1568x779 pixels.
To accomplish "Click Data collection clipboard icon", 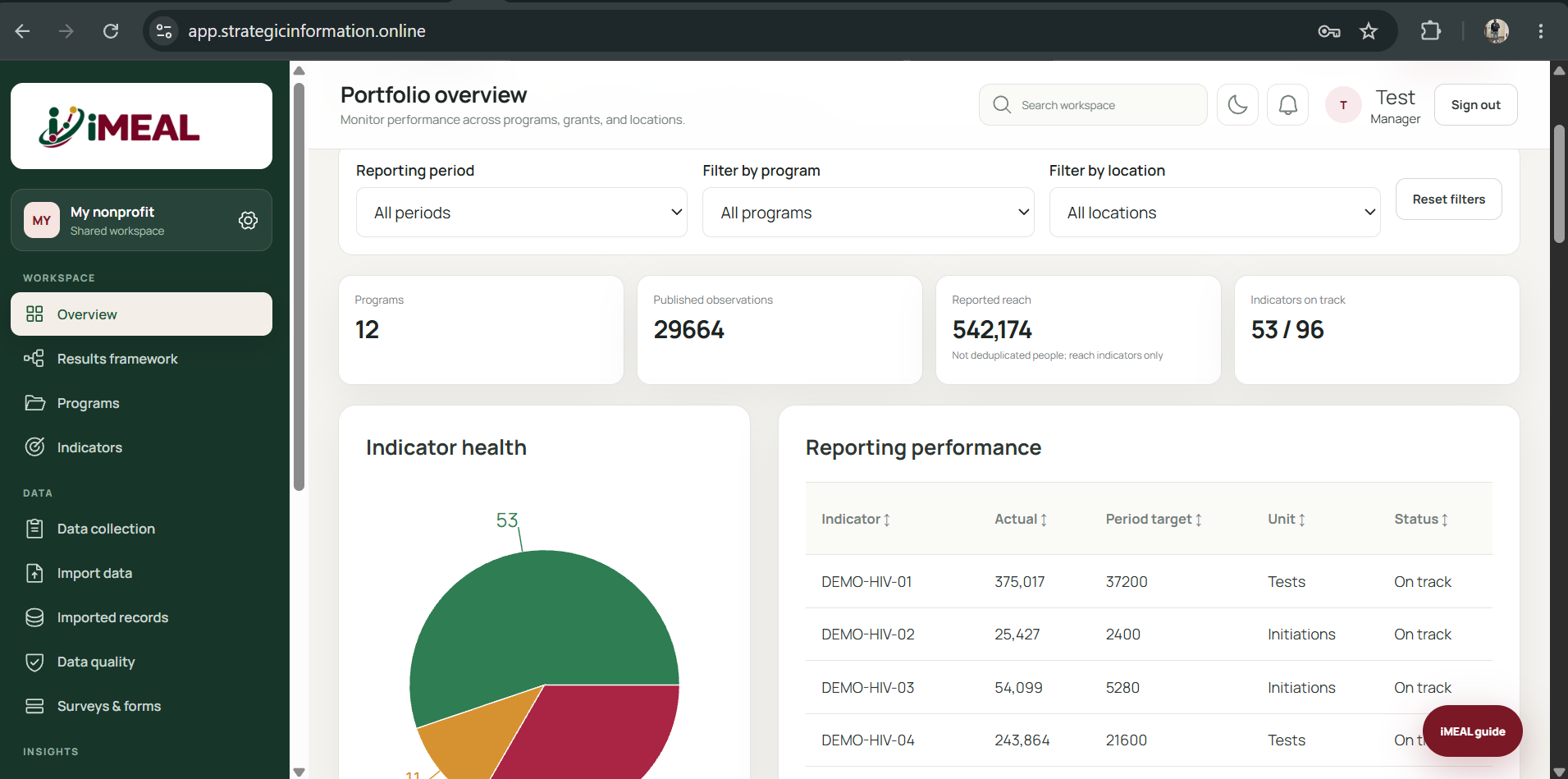I will pos(34,529).
